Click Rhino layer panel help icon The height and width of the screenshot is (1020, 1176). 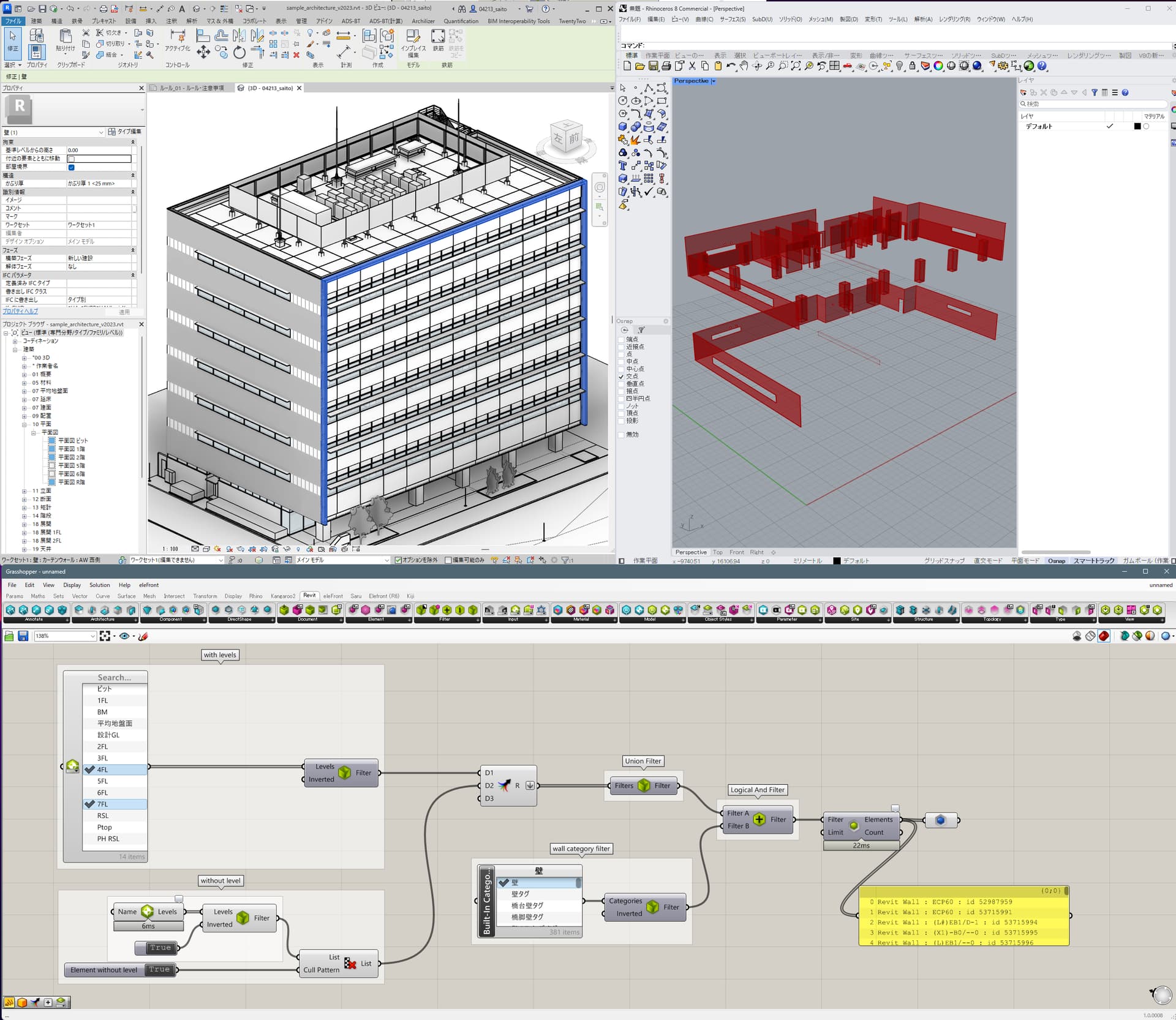(1125, 92)
